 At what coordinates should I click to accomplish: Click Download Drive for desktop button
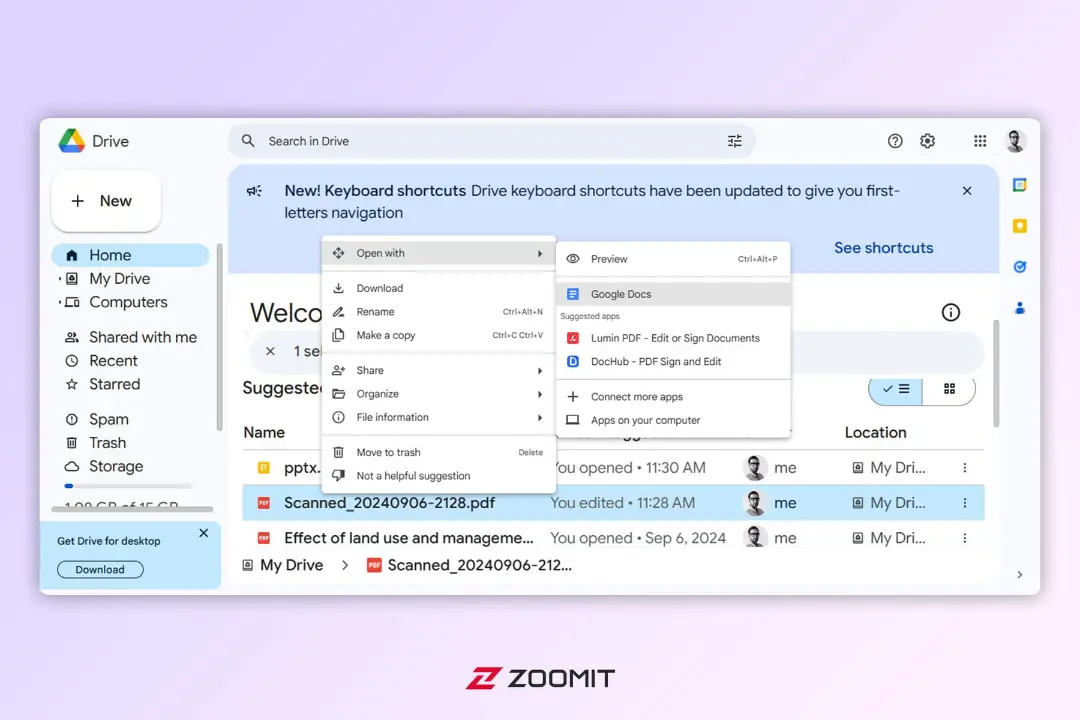coord(100,570)
